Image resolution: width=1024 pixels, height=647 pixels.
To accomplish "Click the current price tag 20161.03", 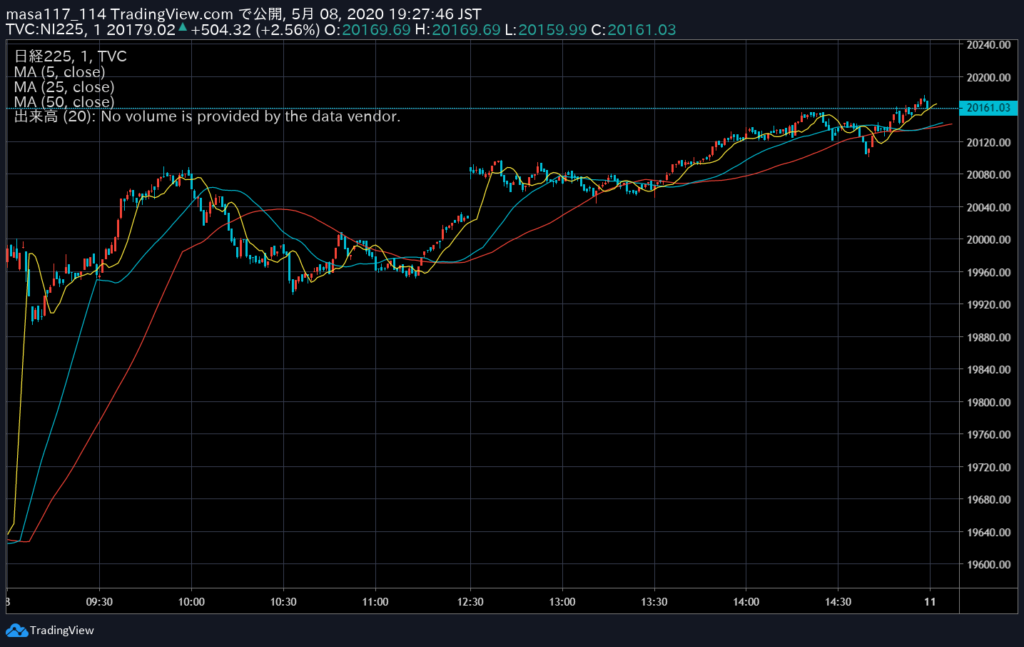I will point(988,108).
